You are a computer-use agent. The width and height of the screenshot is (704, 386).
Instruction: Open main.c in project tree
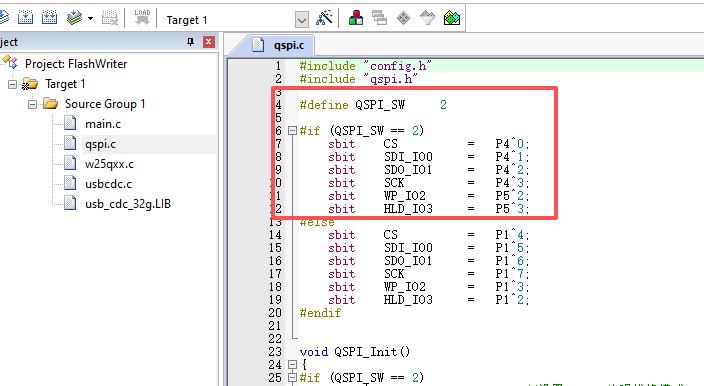pos(103,124)
